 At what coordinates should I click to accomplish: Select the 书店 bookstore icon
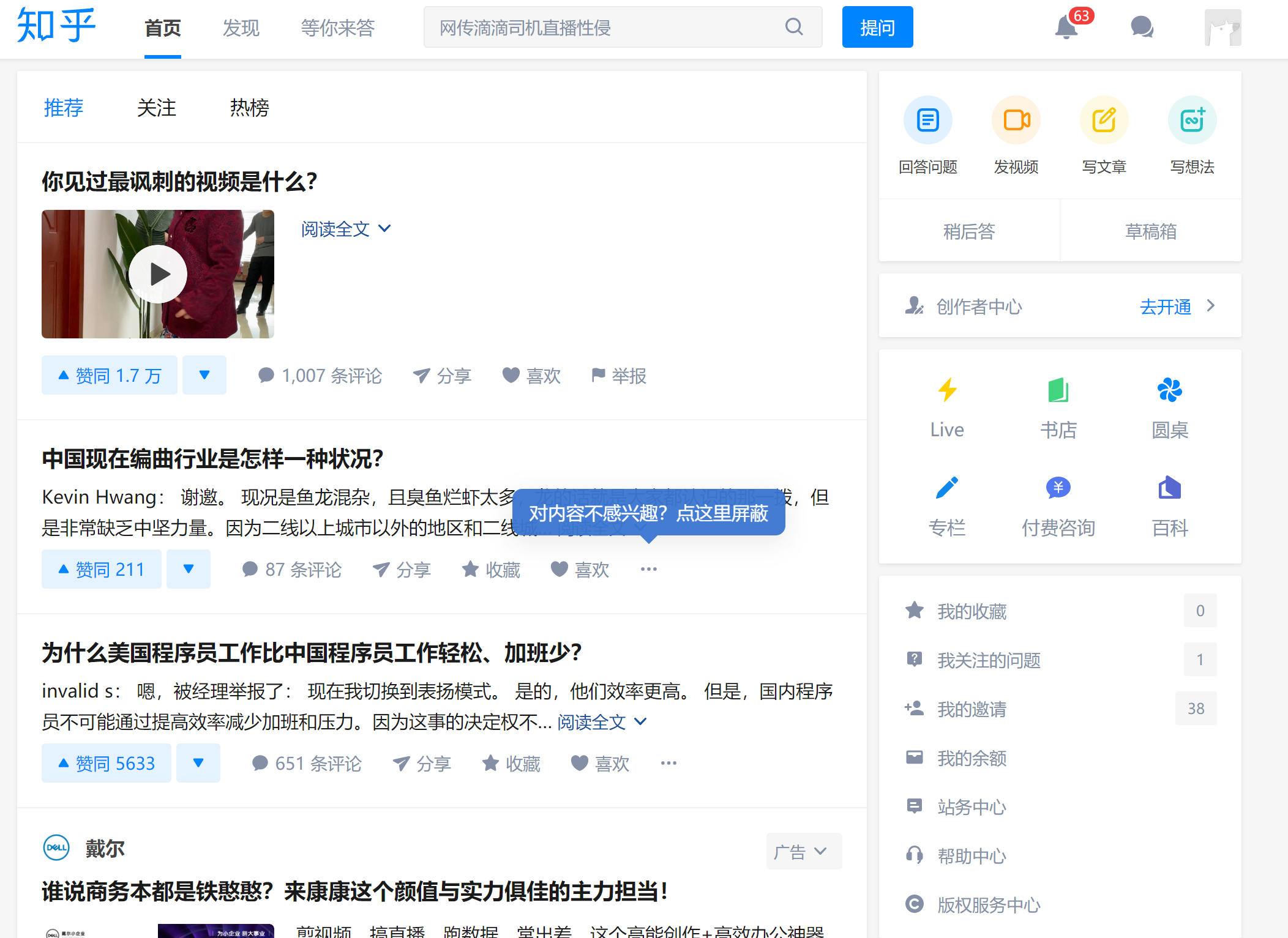pos(1058,390)
